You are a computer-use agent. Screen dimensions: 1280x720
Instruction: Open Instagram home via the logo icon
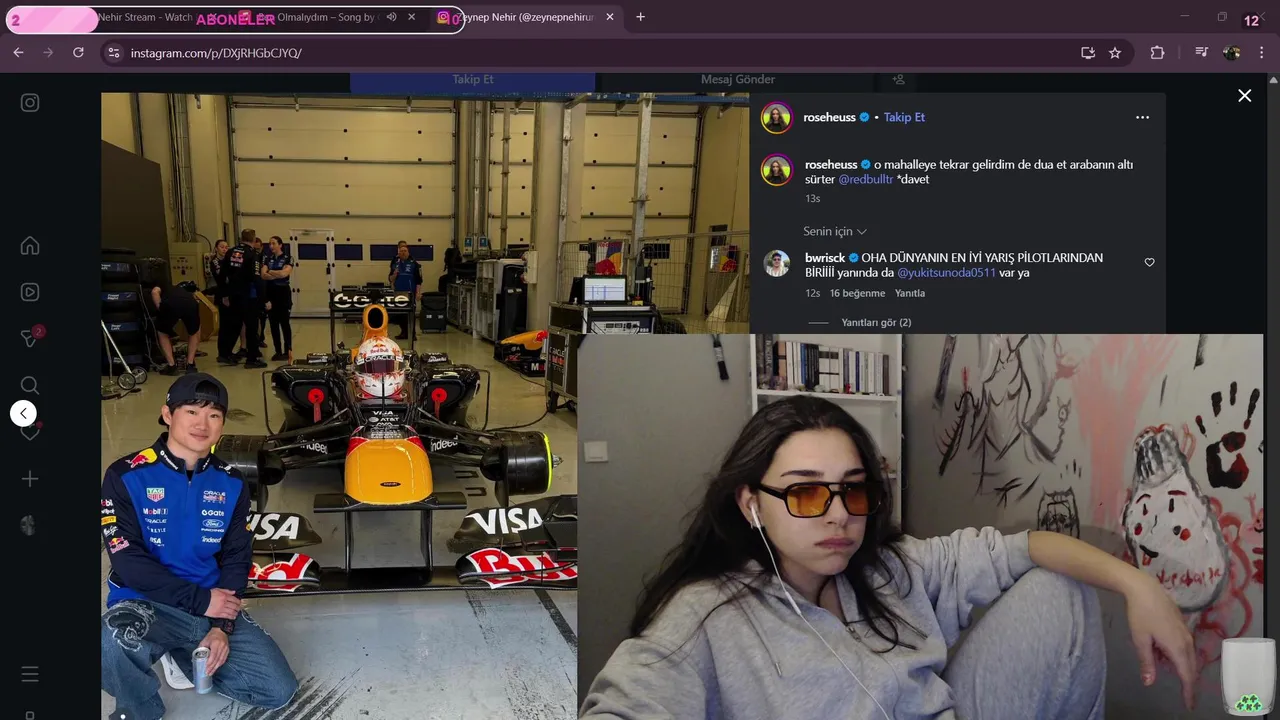pyautogui.click(x=30, y=102)
